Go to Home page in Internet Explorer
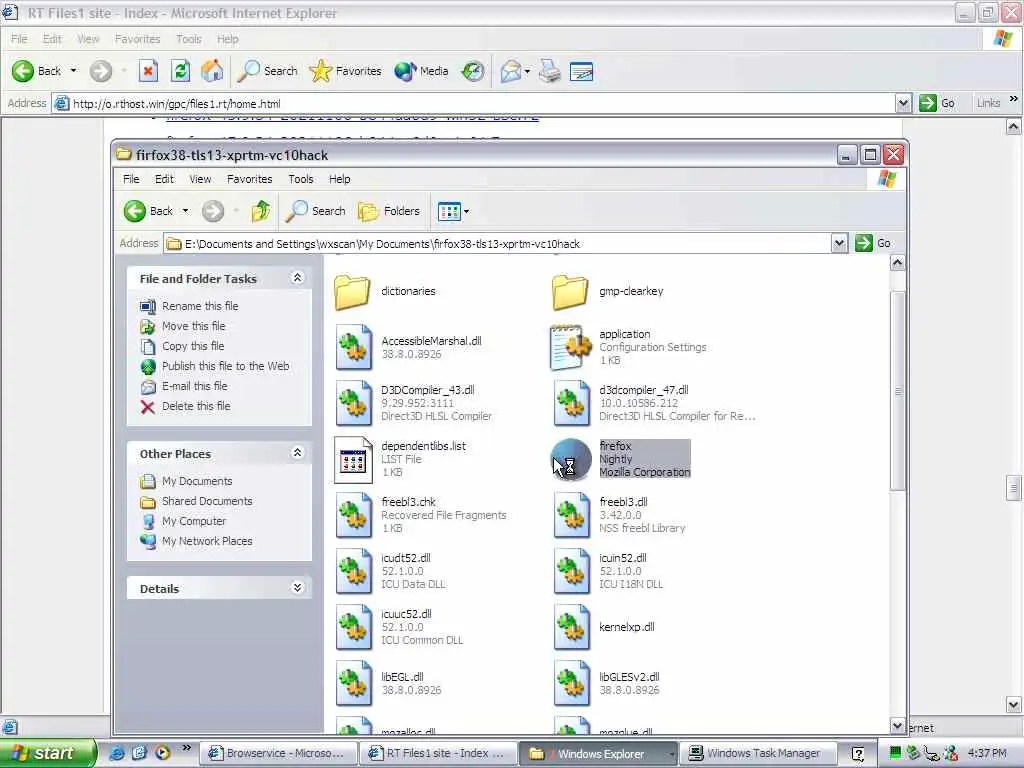This screenshot has width=1024, height=768. (x=212, y=71)
